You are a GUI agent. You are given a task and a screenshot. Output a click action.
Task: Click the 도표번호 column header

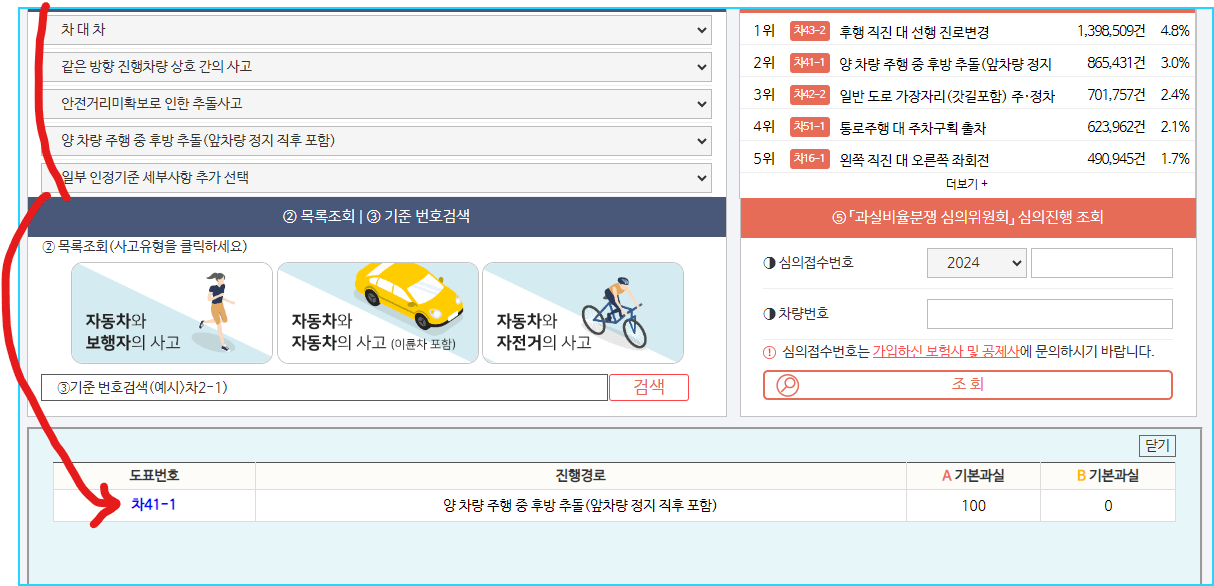pyautogui.click(x=155, y=476)
